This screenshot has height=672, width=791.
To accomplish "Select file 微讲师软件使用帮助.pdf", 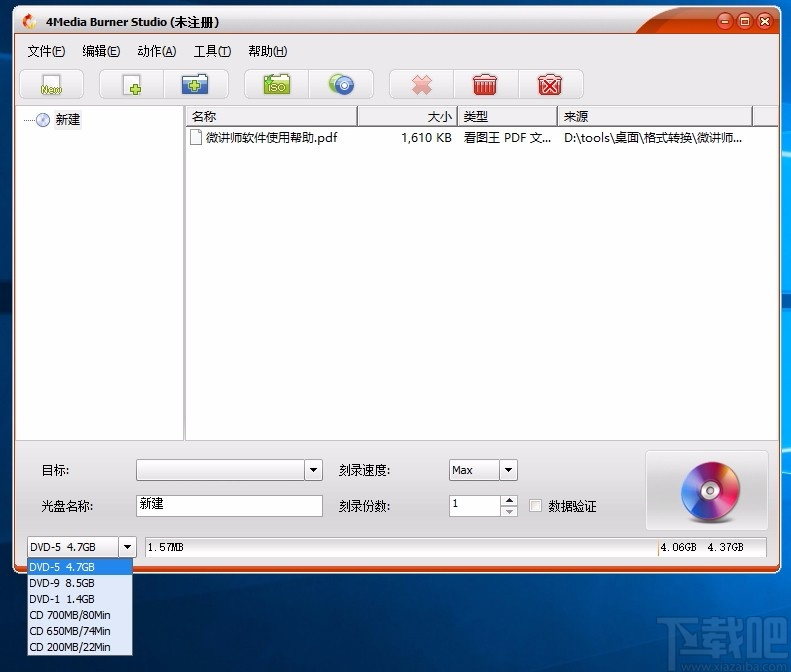I will [x=271, y=137].
